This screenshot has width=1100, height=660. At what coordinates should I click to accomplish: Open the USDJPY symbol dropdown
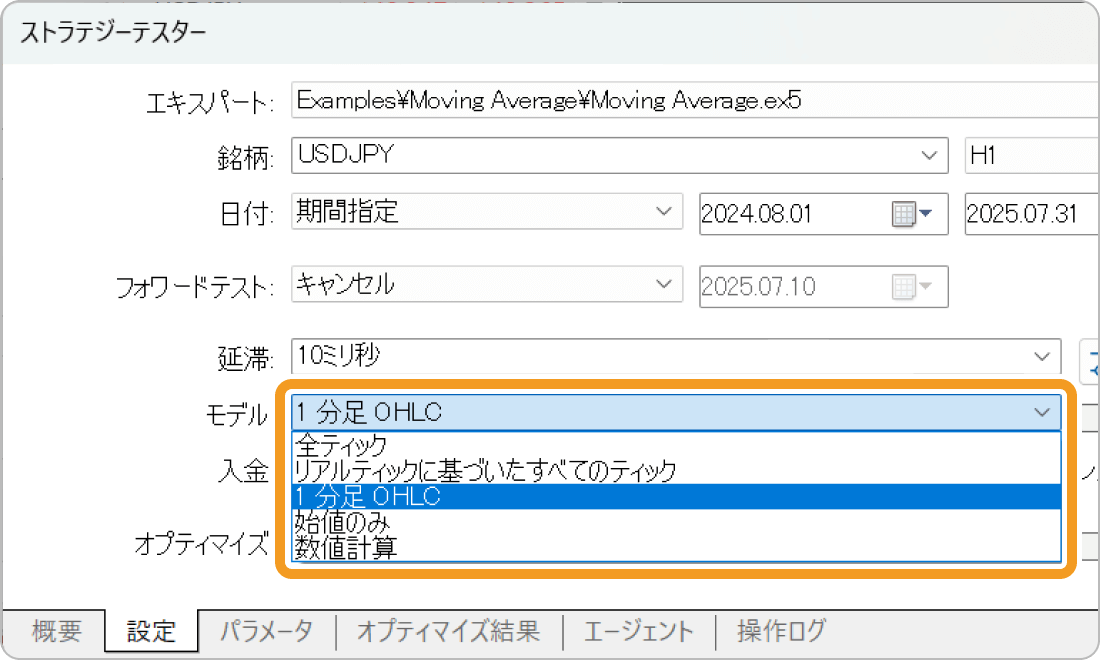click(x=930, y=155)
